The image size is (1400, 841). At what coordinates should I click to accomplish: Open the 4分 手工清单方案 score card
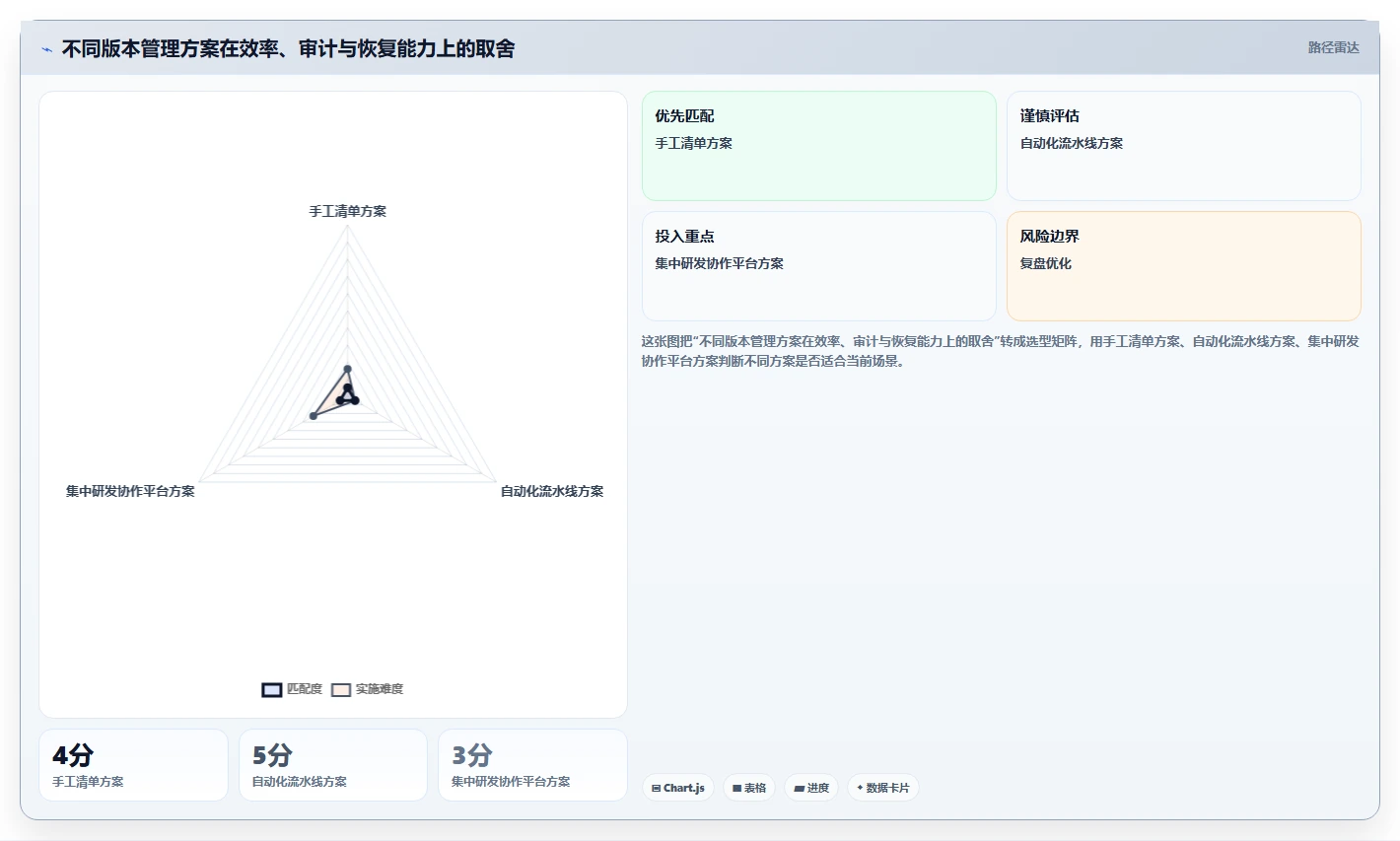point(133,765)
